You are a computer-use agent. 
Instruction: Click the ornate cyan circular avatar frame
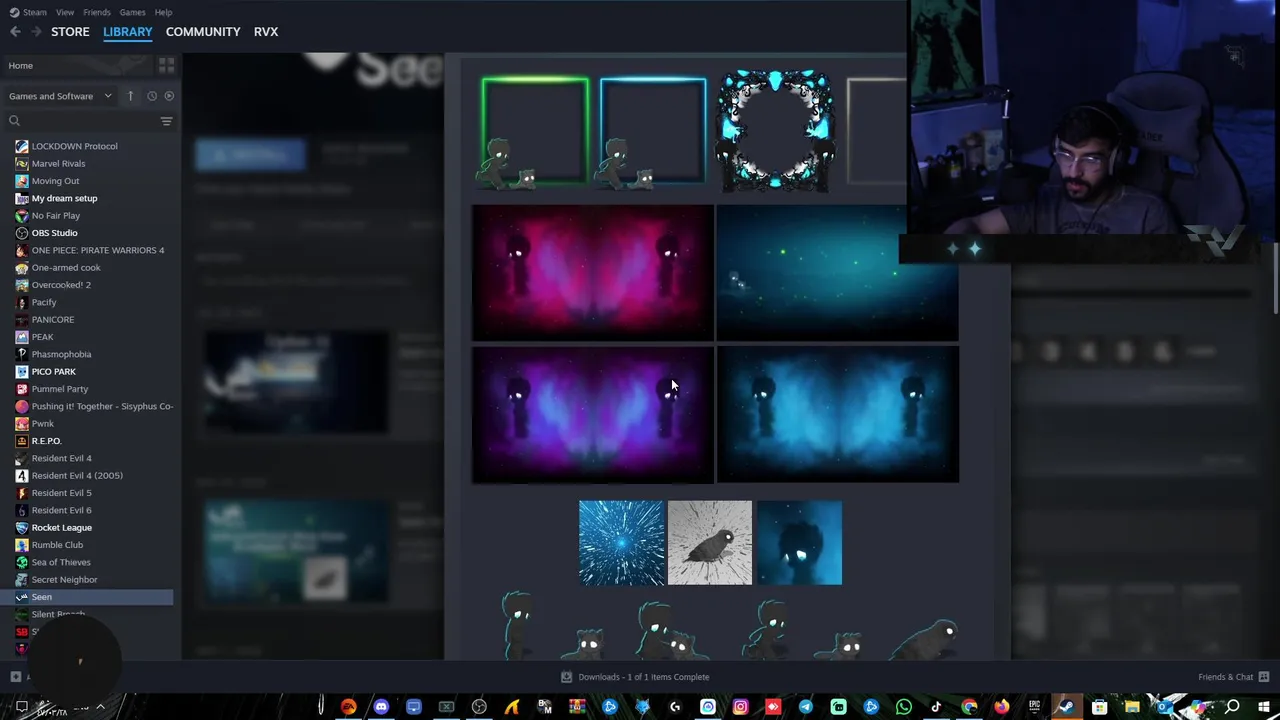pyautogui.click(x=775, y=131)
